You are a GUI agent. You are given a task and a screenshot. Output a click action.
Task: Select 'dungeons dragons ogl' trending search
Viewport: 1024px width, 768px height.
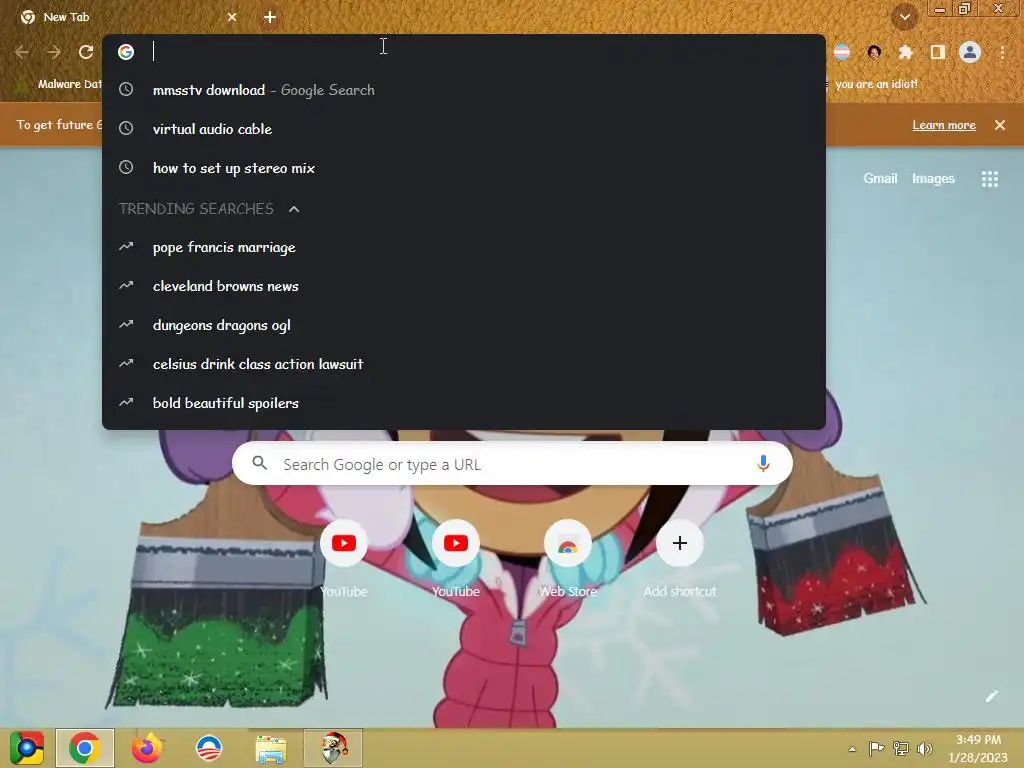point(464,325)
